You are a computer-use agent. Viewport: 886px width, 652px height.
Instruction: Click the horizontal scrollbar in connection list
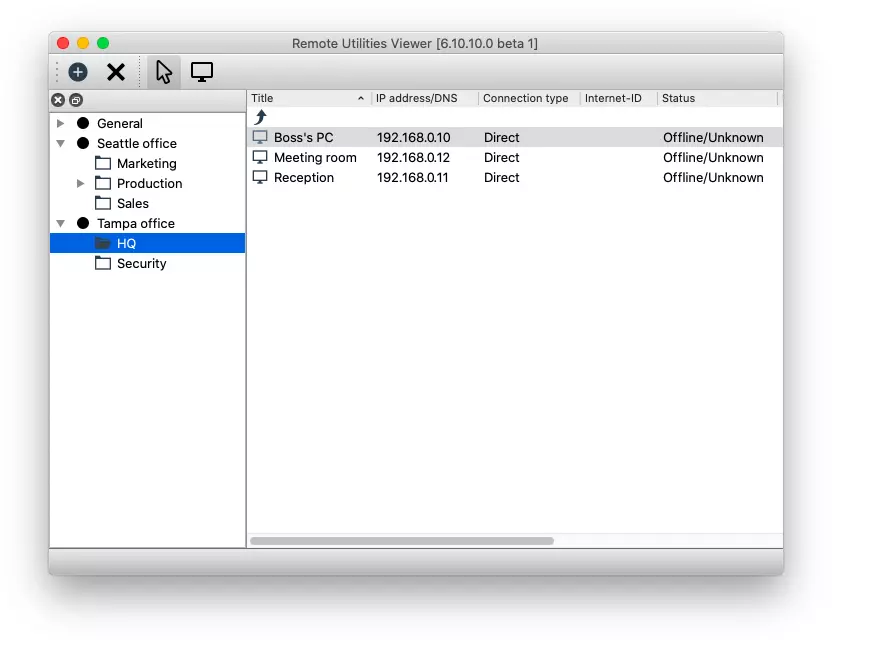401,541
